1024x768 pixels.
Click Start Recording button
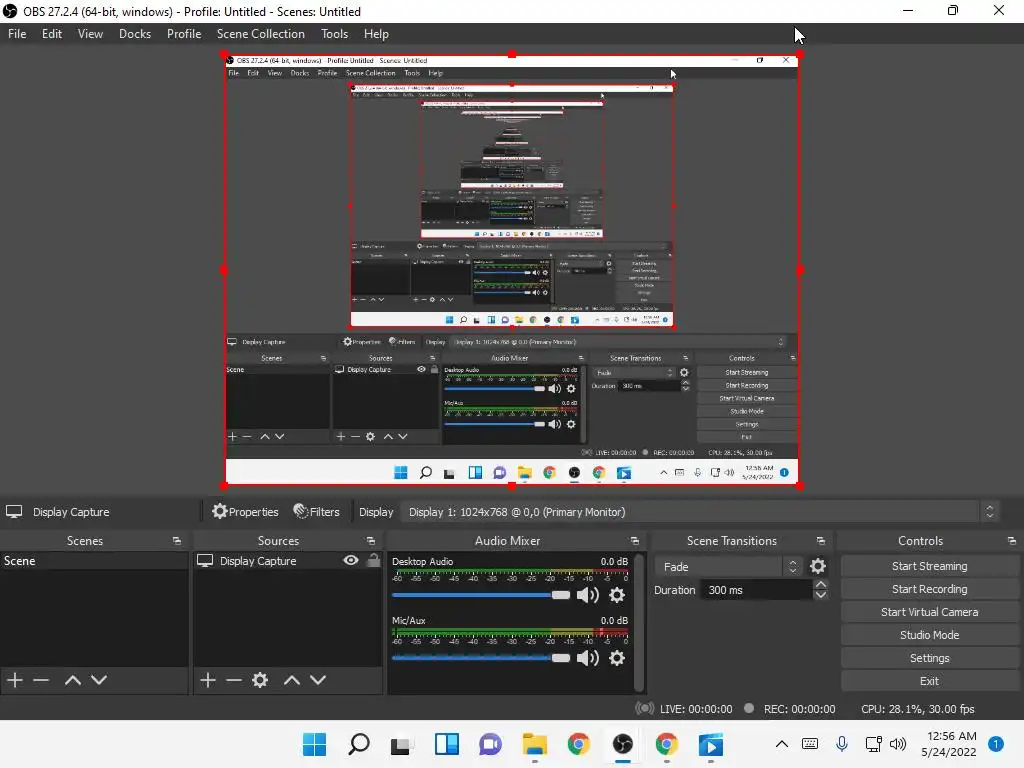pyautogui.click(x=929, y=589)
